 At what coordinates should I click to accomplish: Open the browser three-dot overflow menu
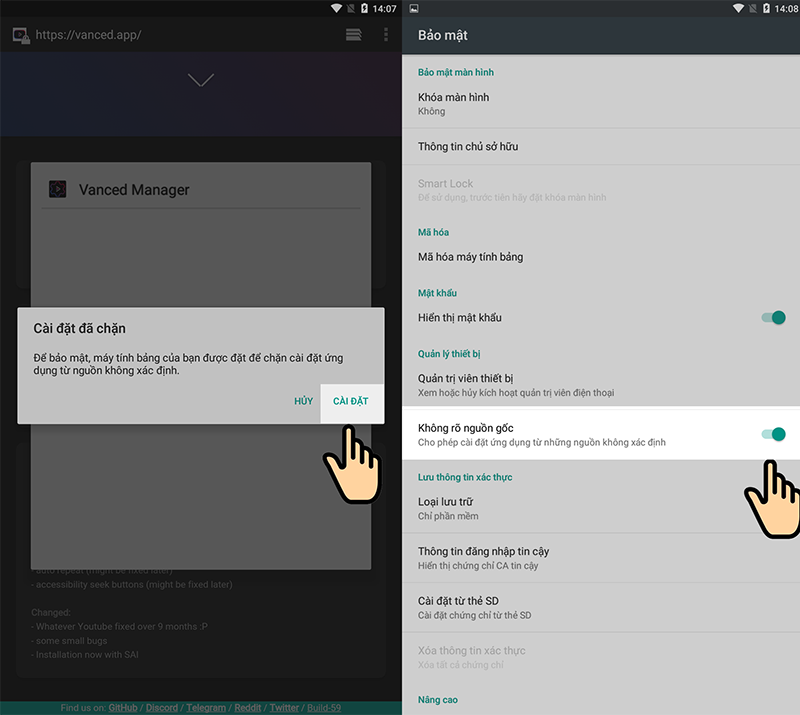click(x=386, y=35)
